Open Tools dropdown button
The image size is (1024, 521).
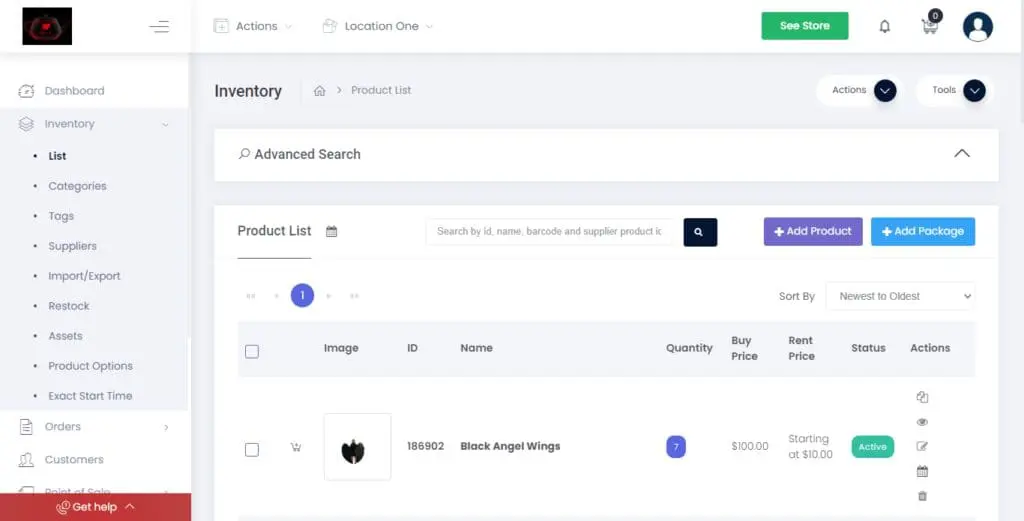pyautogui.click(x=974, y=91)
